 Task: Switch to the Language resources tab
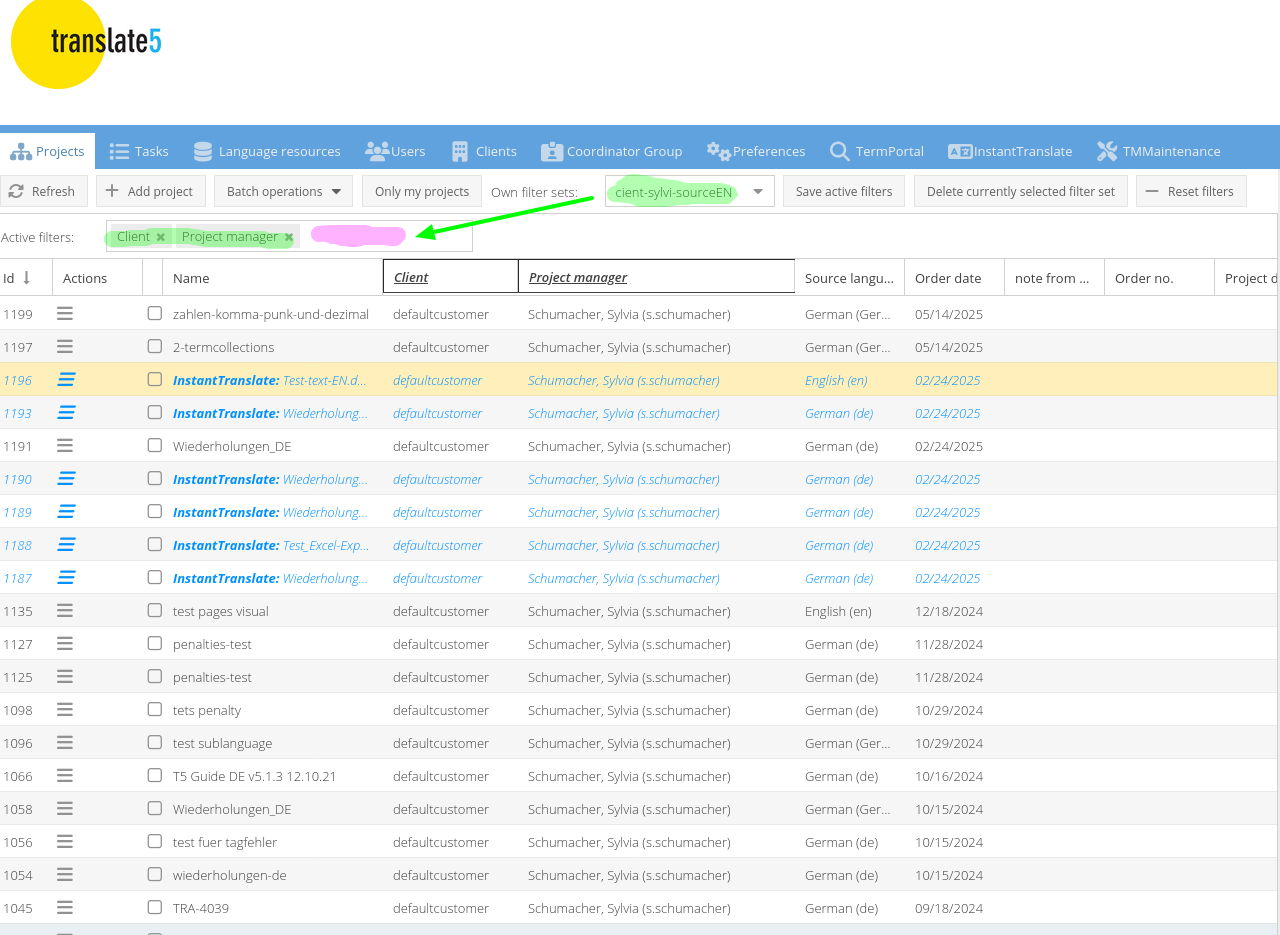click(x=267, y=151)
